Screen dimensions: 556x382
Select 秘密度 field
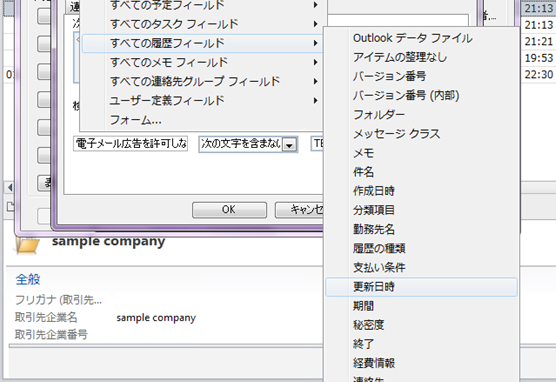coord(421,325)
